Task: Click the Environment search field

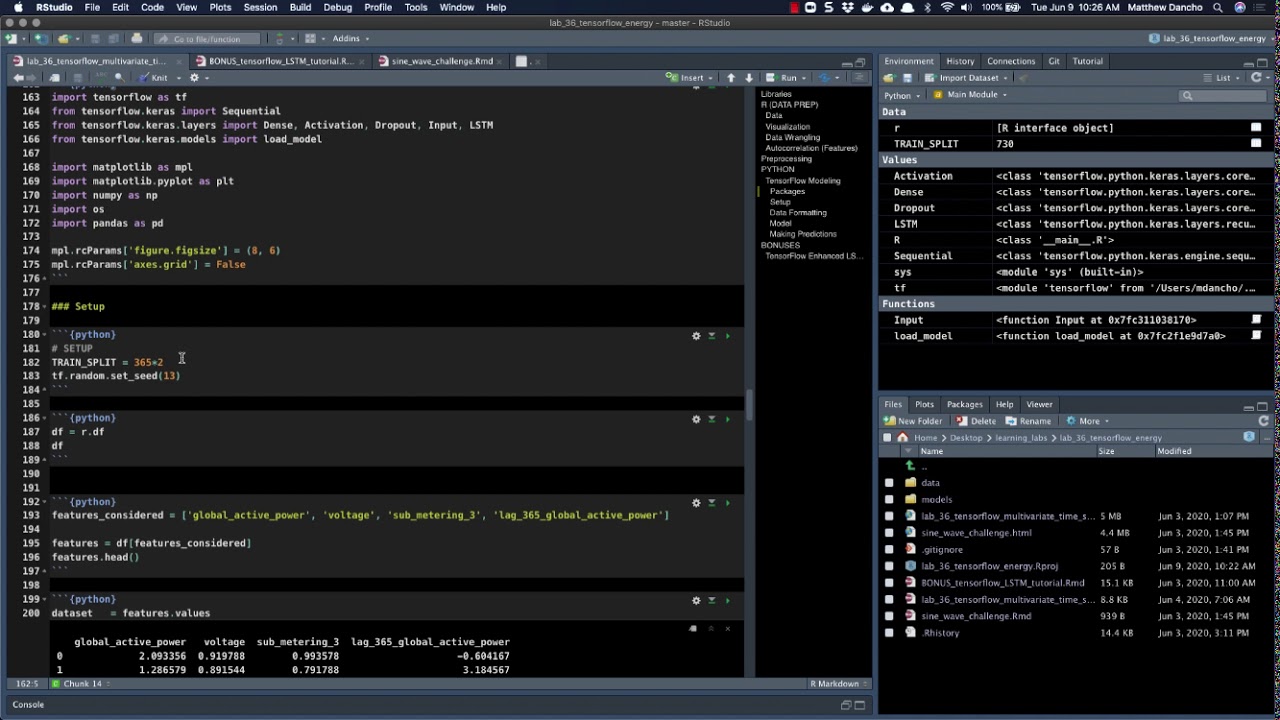Action: (1224, 95)
